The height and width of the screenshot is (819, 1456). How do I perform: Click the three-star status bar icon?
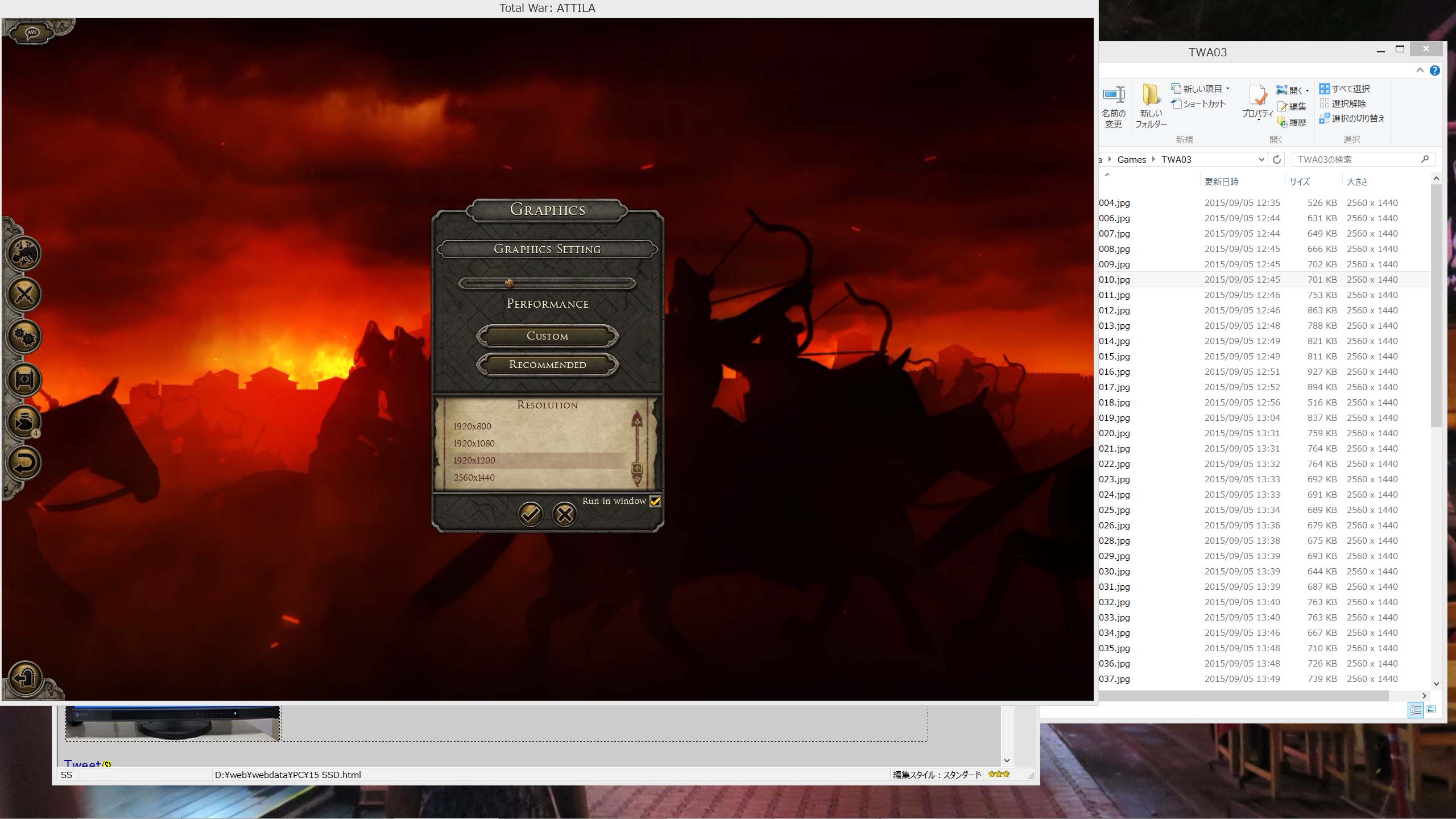click(999, 774)
